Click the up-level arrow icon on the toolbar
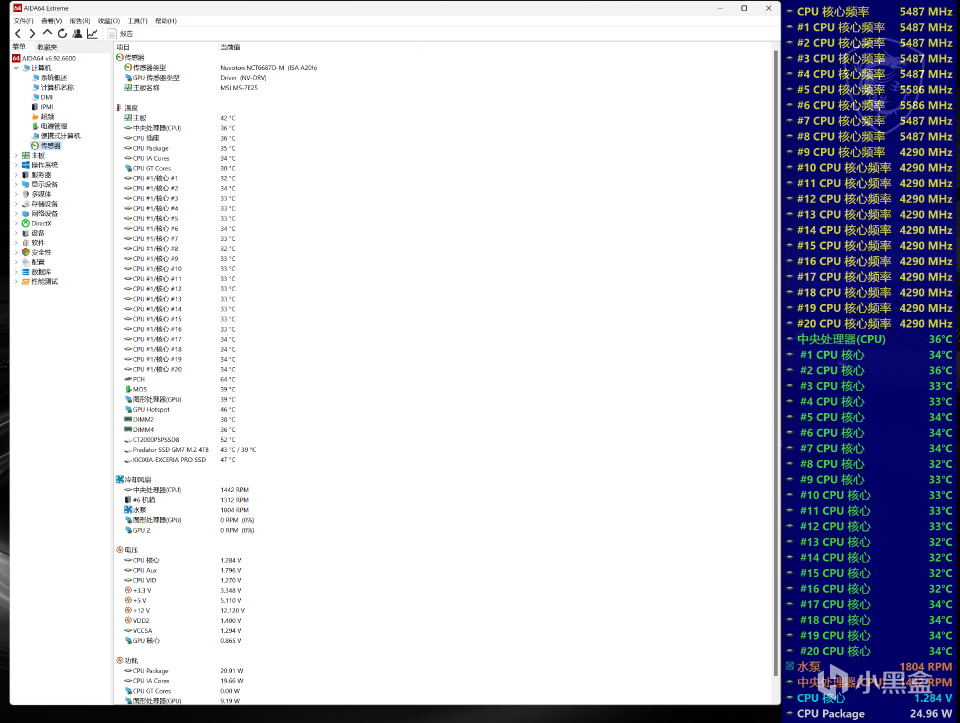 (x=47, y=33)
